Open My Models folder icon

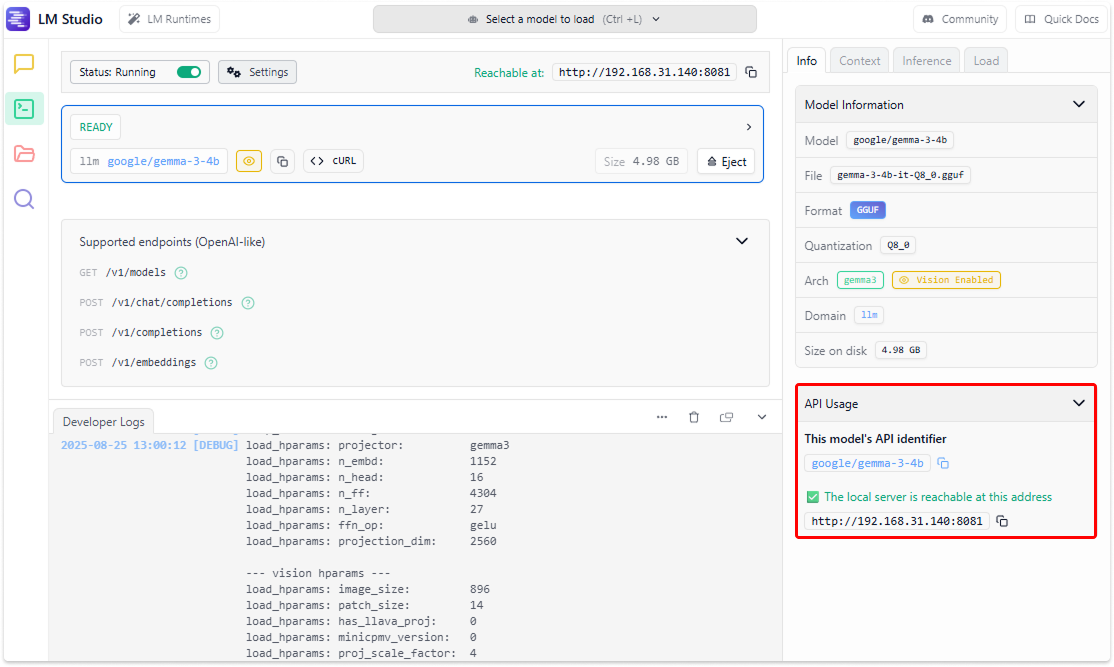[24, 154]
